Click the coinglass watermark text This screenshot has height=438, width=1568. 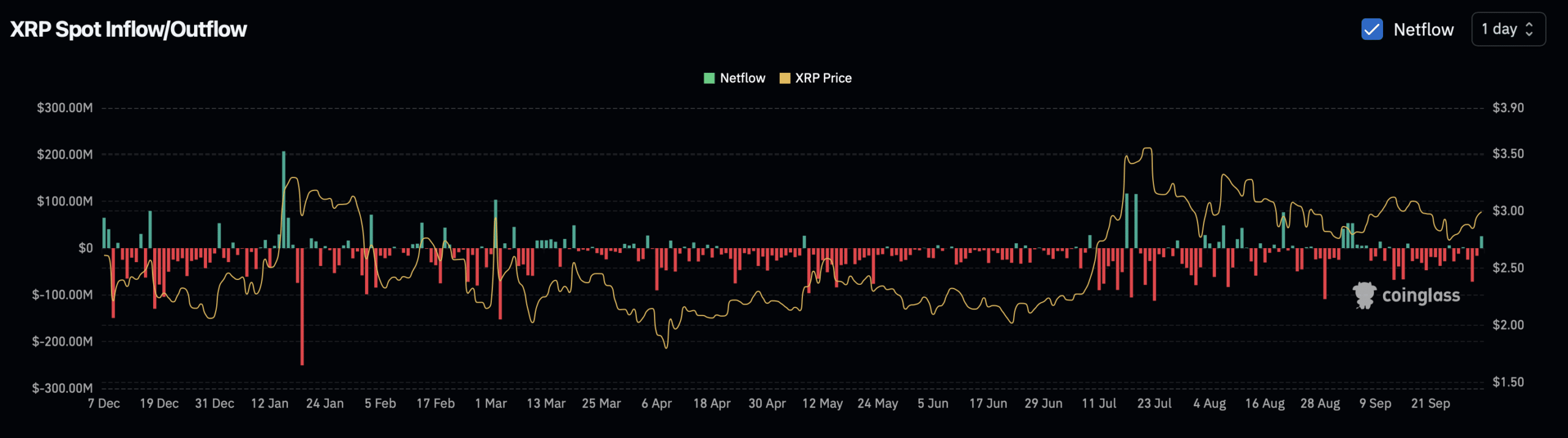(x=1420, y=296)
